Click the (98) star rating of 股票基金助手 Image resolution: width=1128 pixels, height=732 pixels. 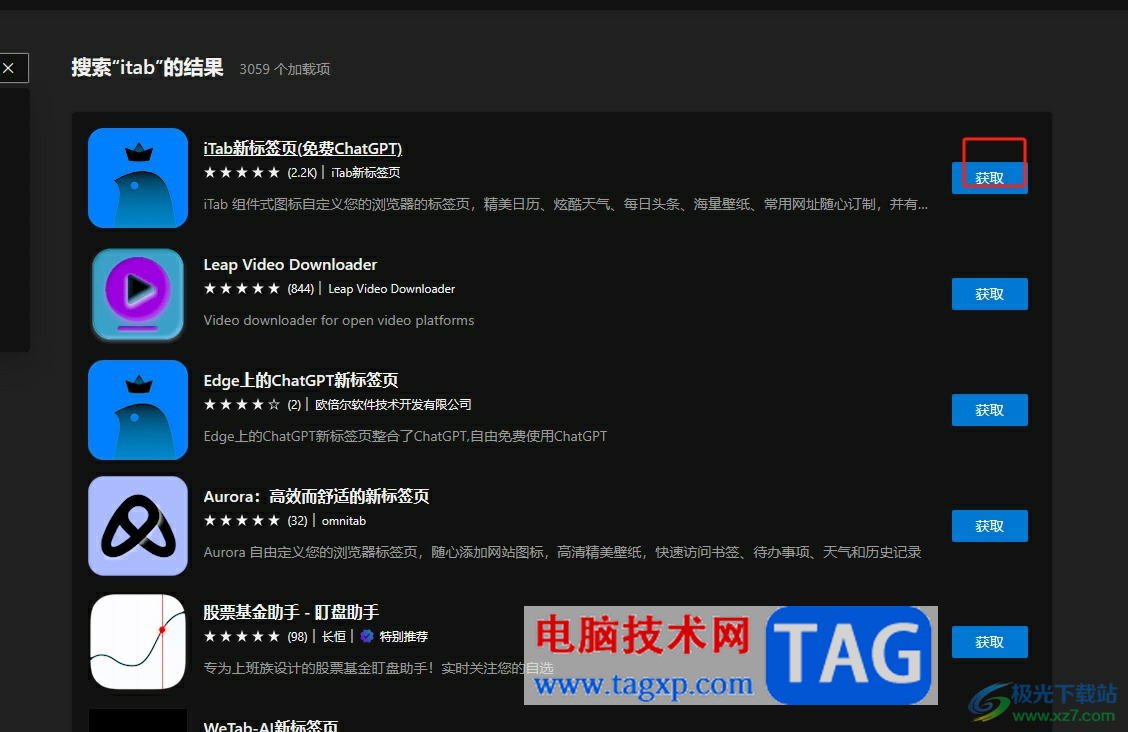pyautogui.click(x=255, y=636)
